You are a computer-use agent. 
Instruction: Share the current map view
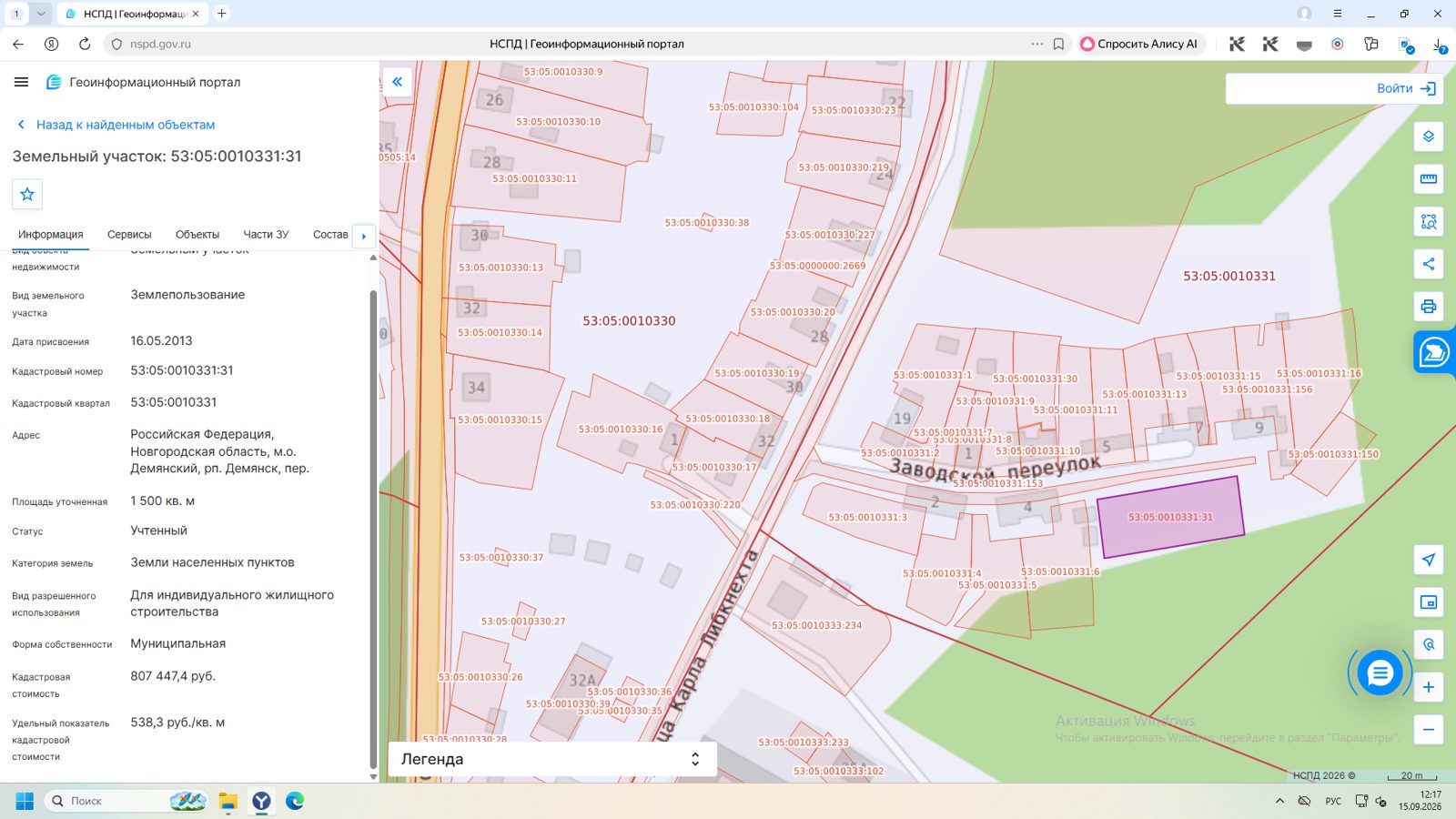click(x=1428, y=264)
